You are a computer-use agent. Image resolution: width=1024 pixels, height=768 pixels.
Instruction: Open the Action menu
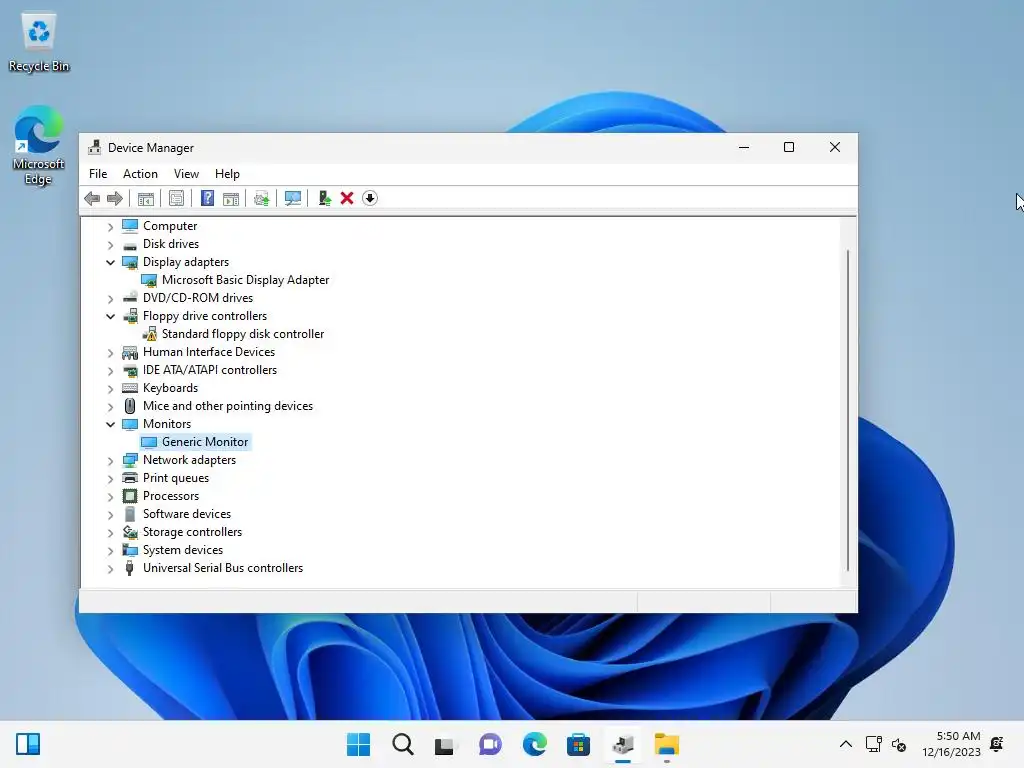pos(140,174)
